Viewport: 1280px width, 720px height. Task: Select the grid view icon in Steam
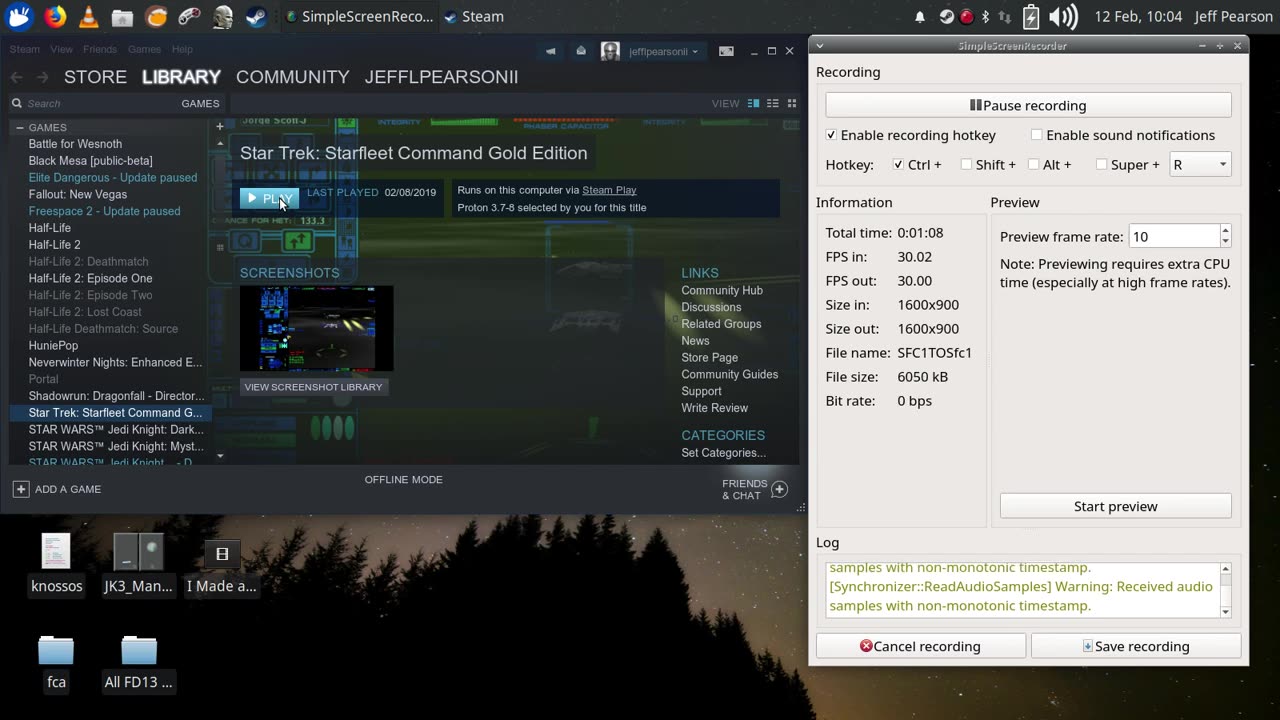click(792, 103)
